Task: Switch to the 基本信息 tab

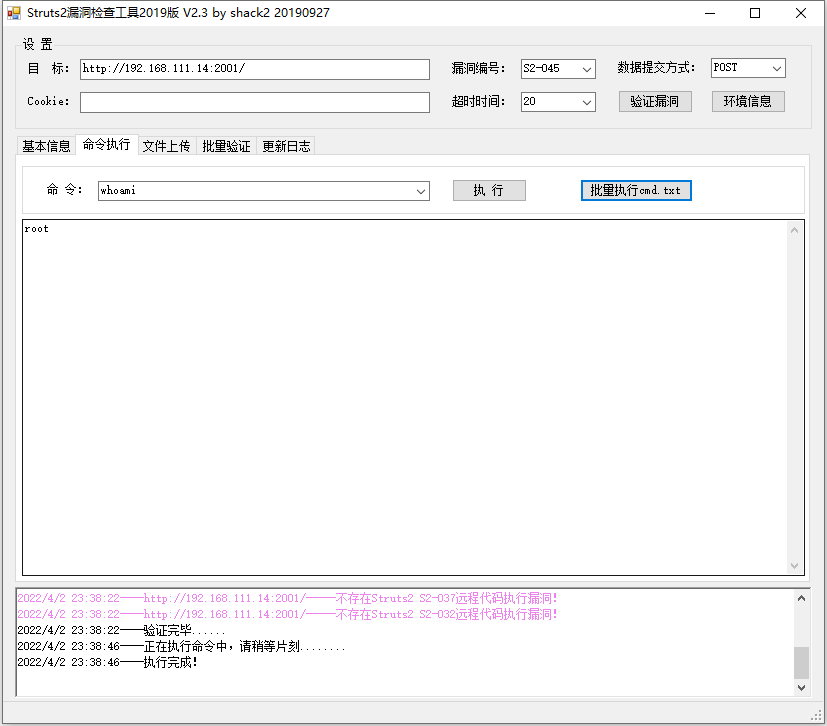Action: click(46, 146)
